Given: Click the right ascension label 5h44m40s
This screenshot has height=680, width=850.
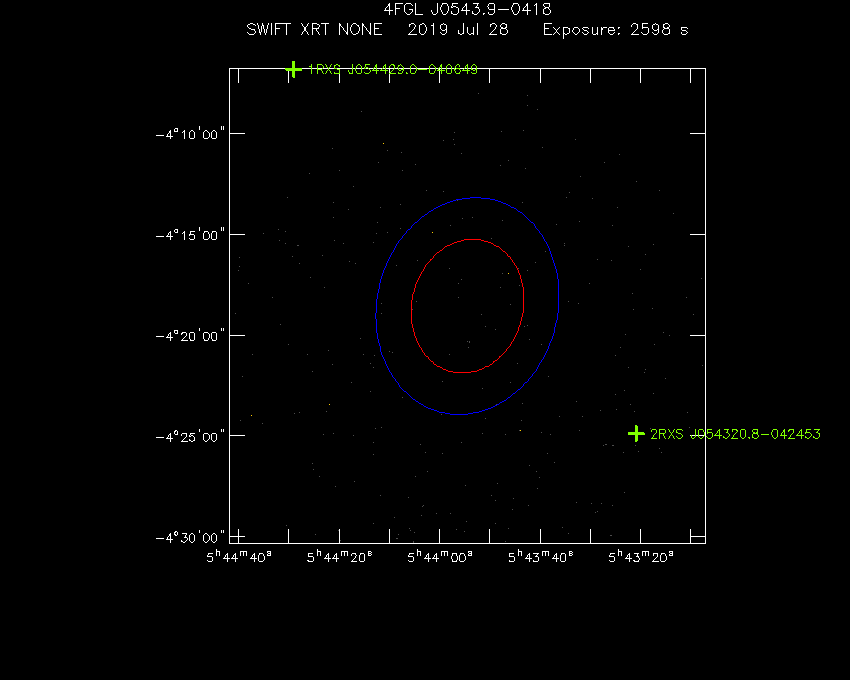Looking at the screenshot, I should pyautogui.click(x=239, y=557).
